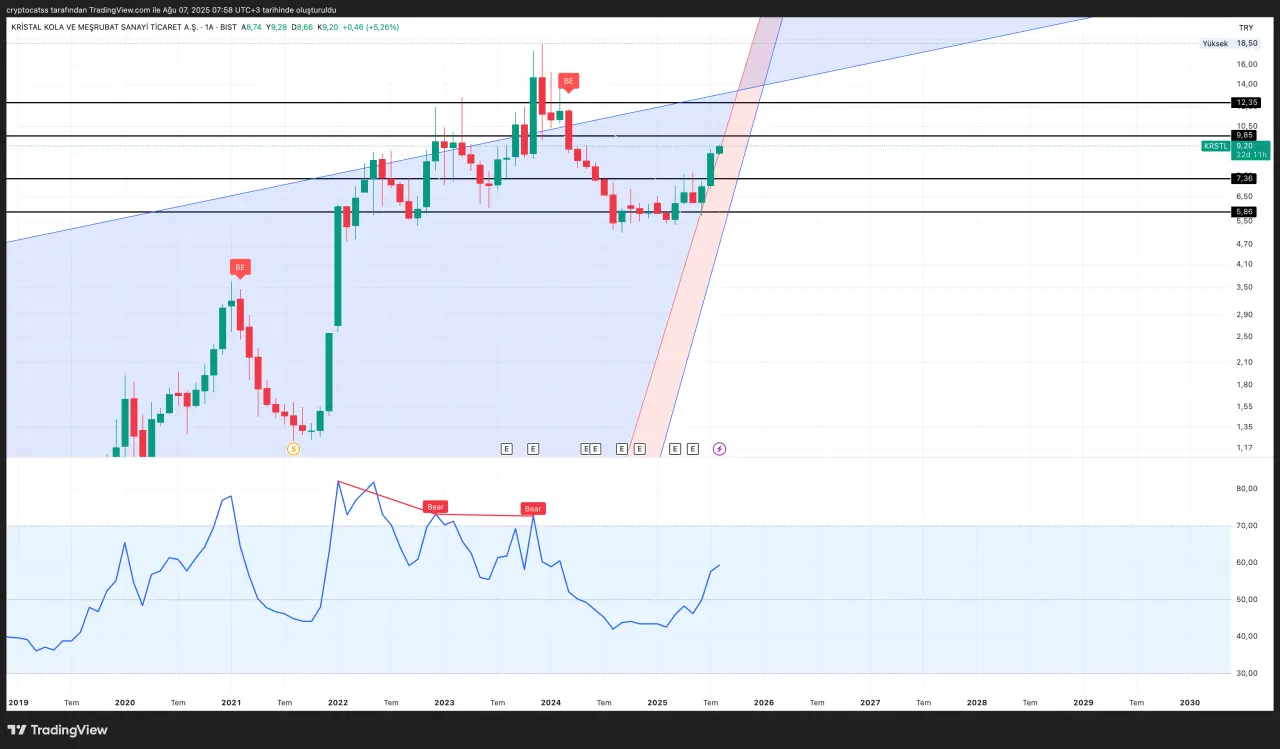Click the left Bear divergence label

436,507
